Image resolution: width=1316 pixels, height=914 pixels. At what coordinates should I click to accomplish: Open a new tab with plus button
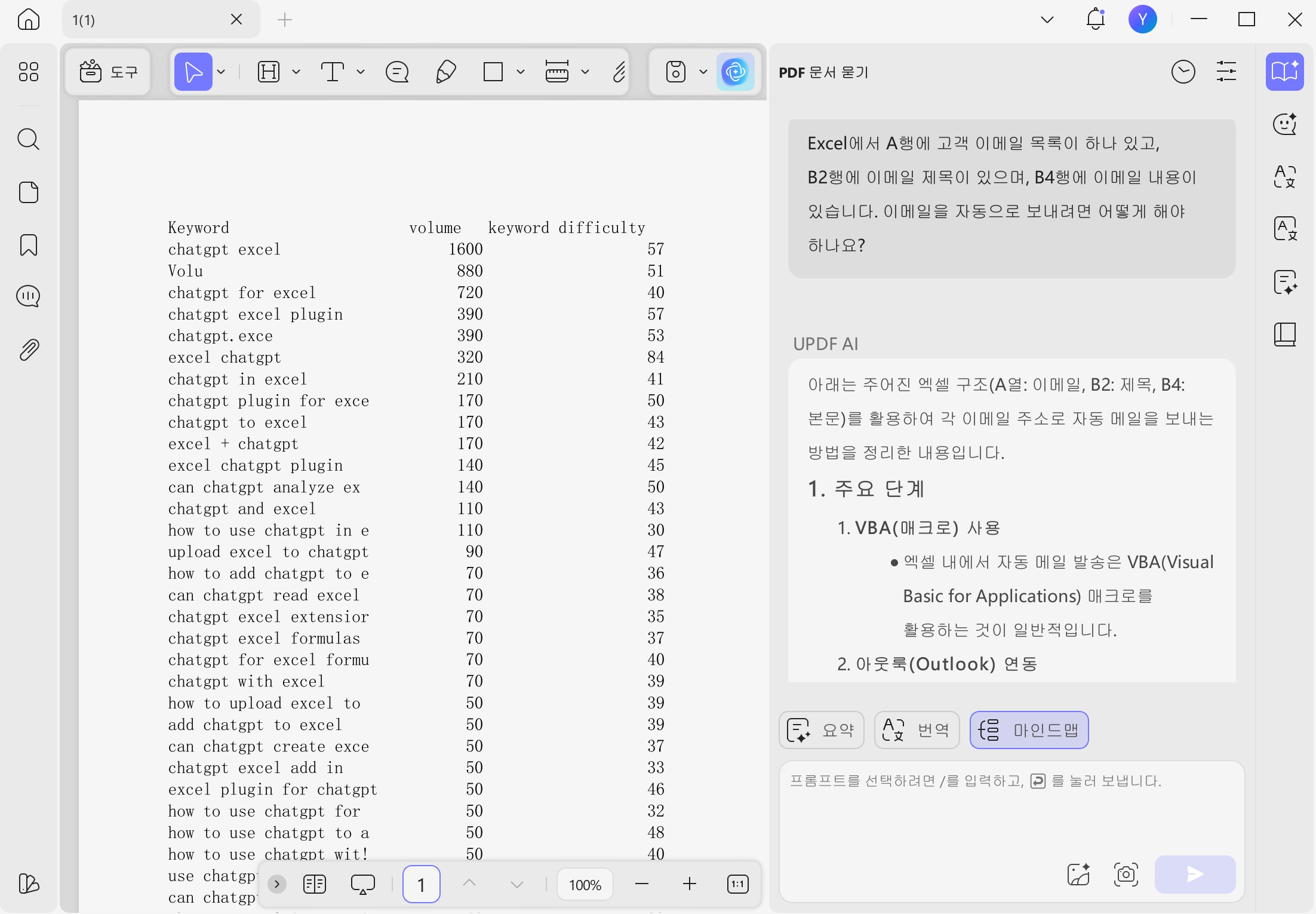285,20
